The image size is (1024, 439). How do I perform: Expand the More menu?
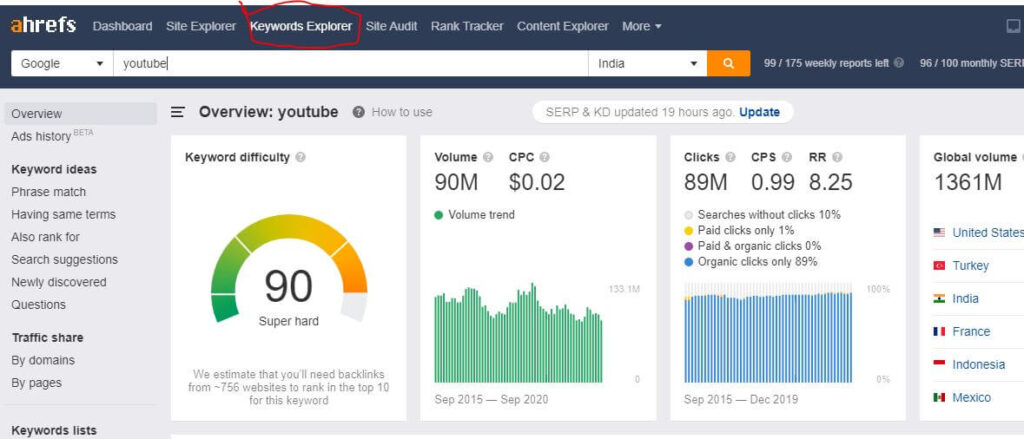pos(641,26)
